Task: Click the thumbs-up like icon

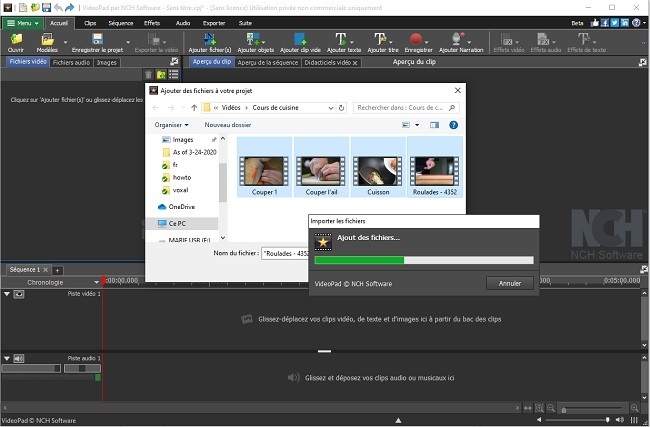Action: pyautogui.click(x=595, y=23)
